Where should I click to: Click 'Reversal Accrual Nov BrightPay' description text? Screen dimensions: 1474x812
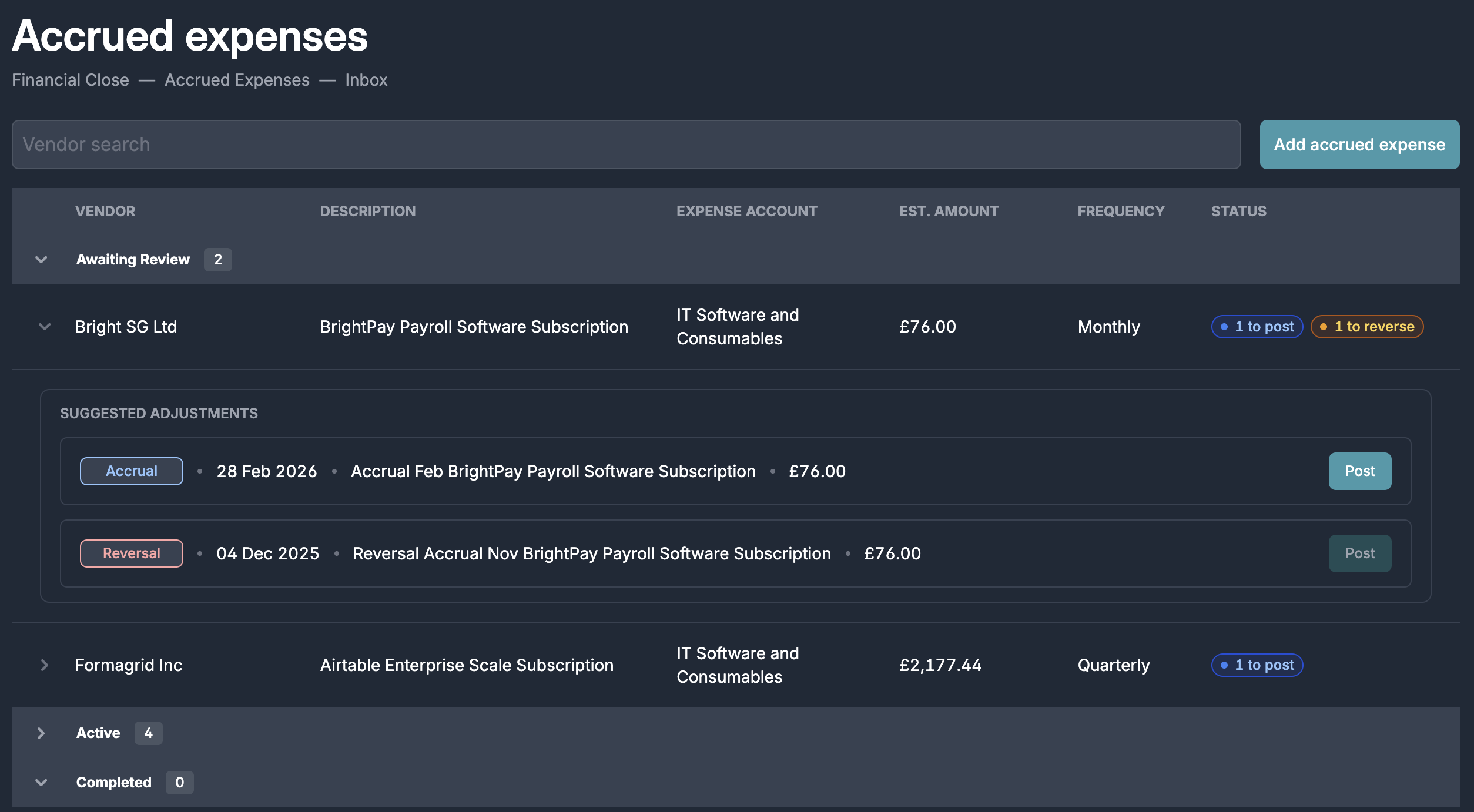(592, 553)
